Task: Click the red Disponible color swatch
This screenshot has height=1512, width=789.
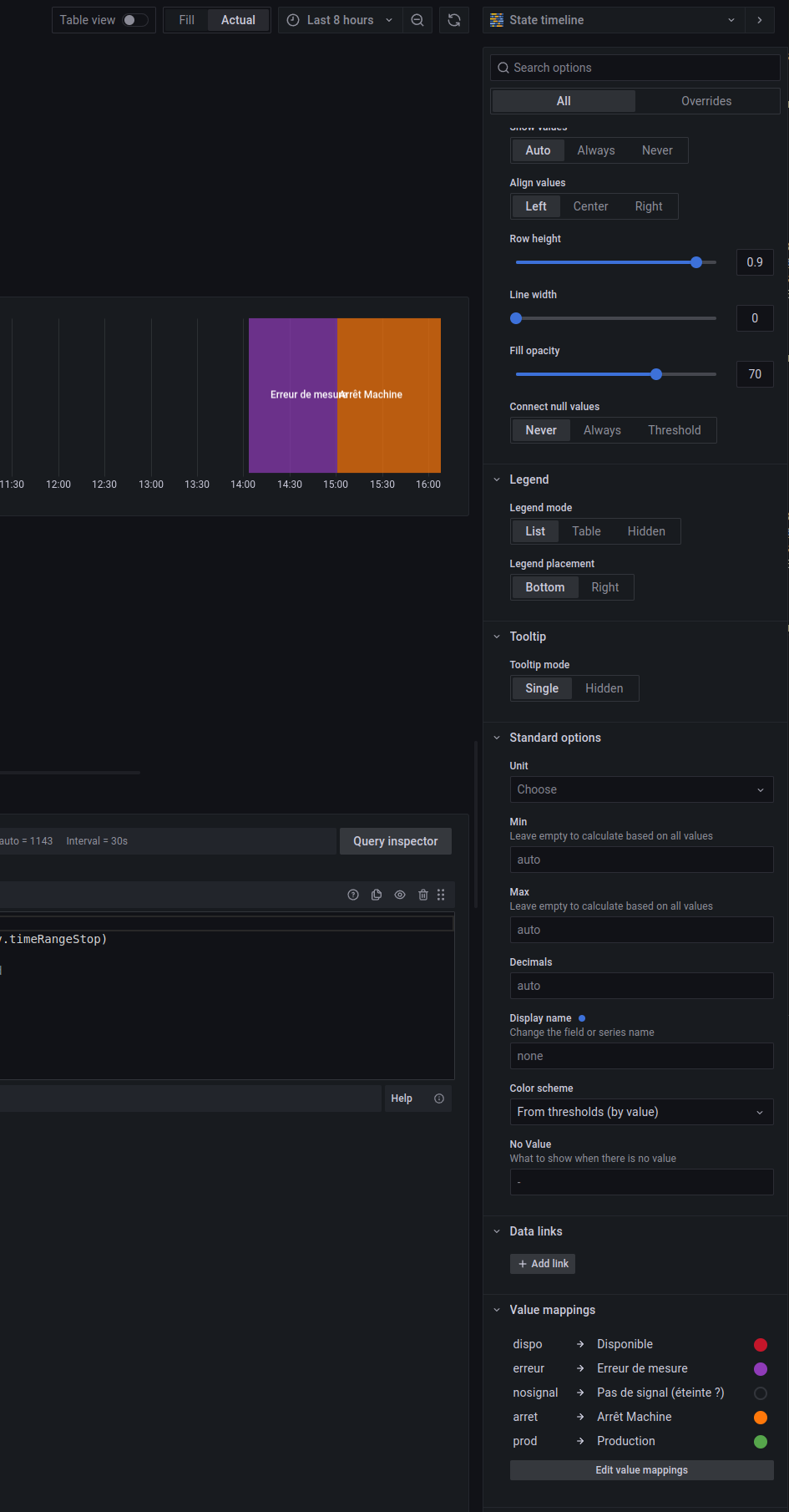Action: click(x=761, y=1344)
